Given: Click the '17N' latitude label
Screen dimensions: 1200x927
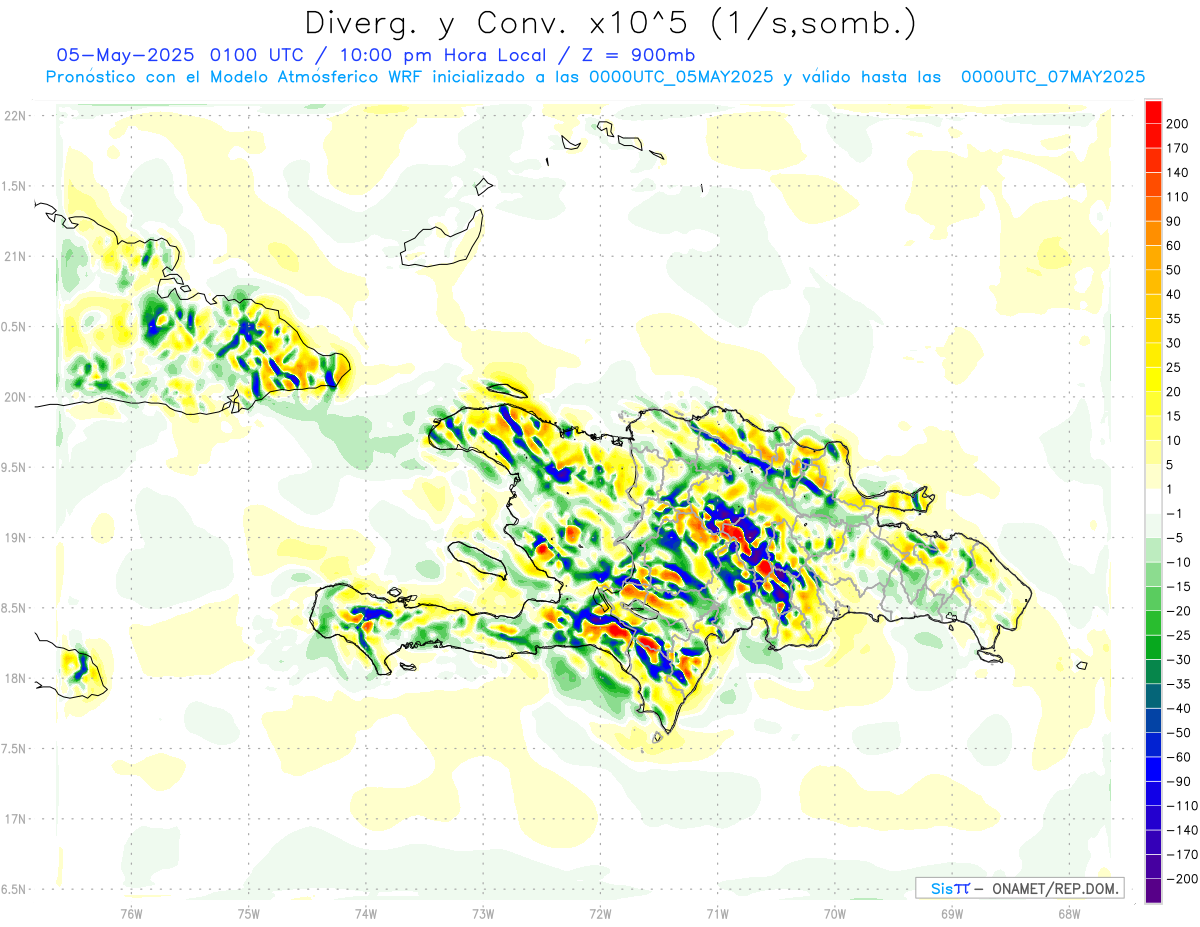Looking at the screenshot, I should point(15,819).
